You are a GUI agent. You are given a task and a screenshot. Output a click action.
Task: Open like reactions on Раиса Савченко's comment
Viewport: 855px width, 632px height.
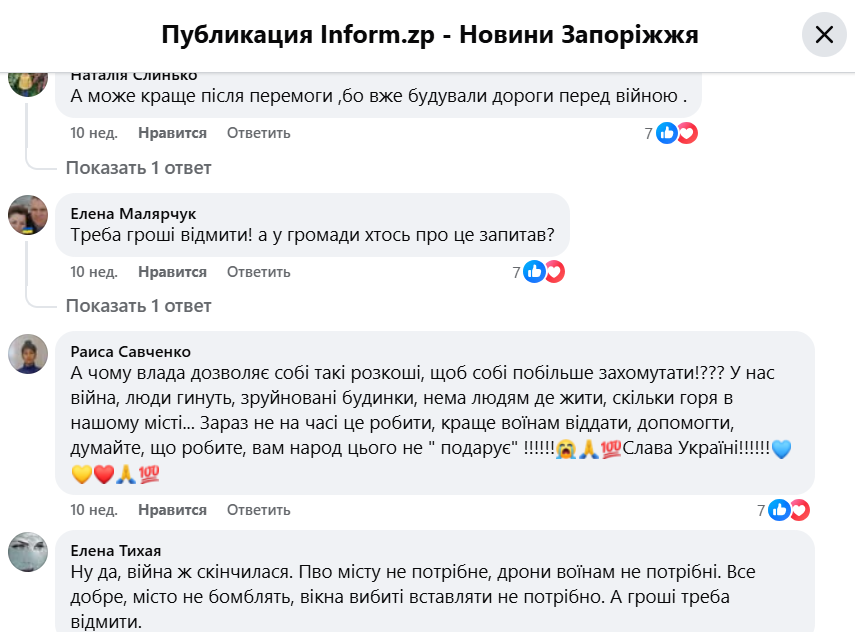coord(779,510)
